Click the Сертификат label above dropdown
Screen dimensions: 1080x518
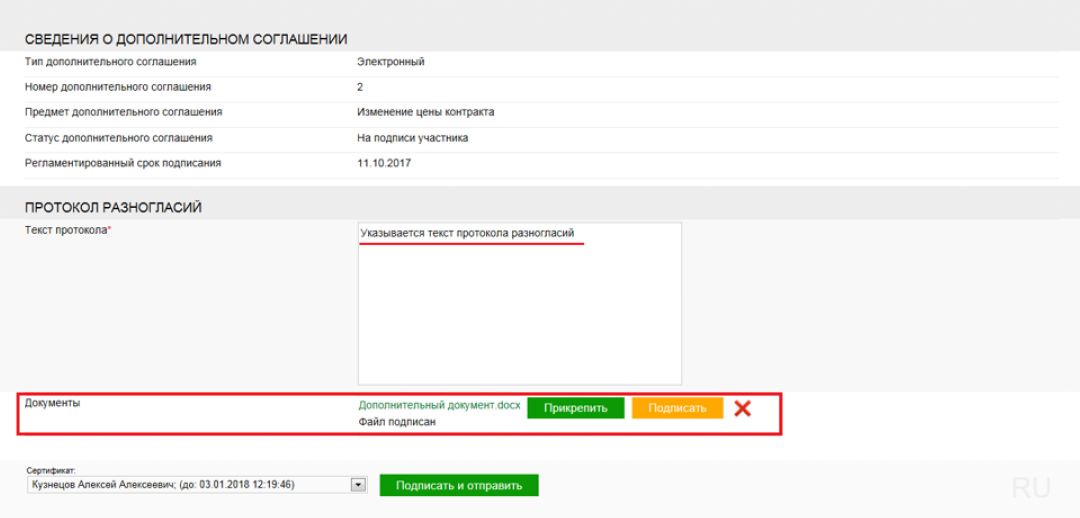(x=51, y=470)
